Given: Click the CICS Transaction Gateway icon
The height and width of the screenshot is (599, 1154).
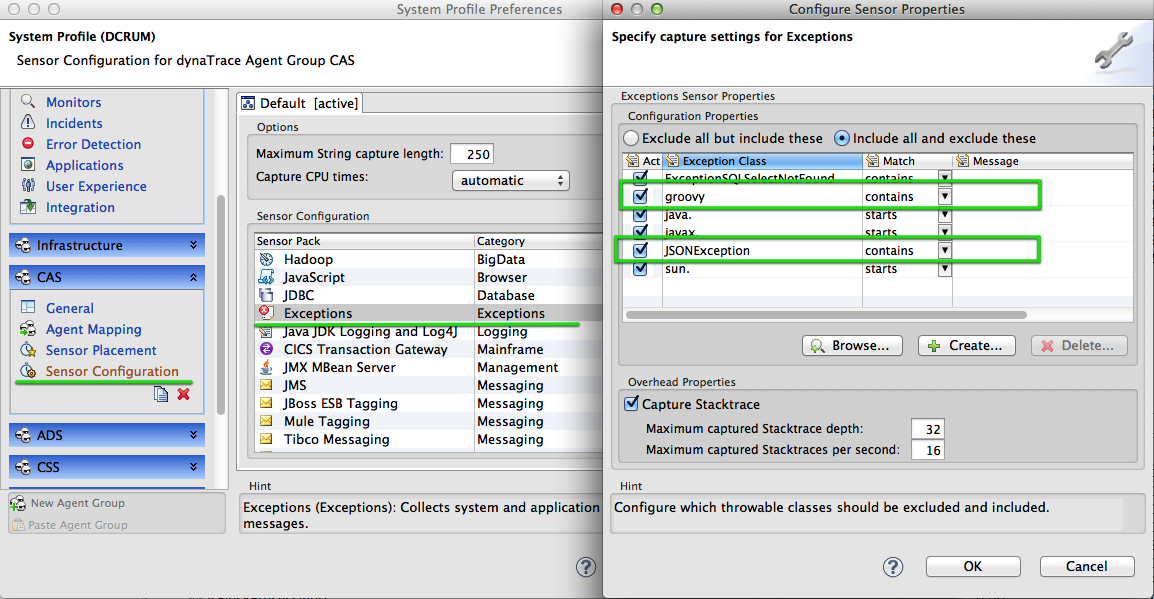Looking at the screenshot, I should pos(266,349).
